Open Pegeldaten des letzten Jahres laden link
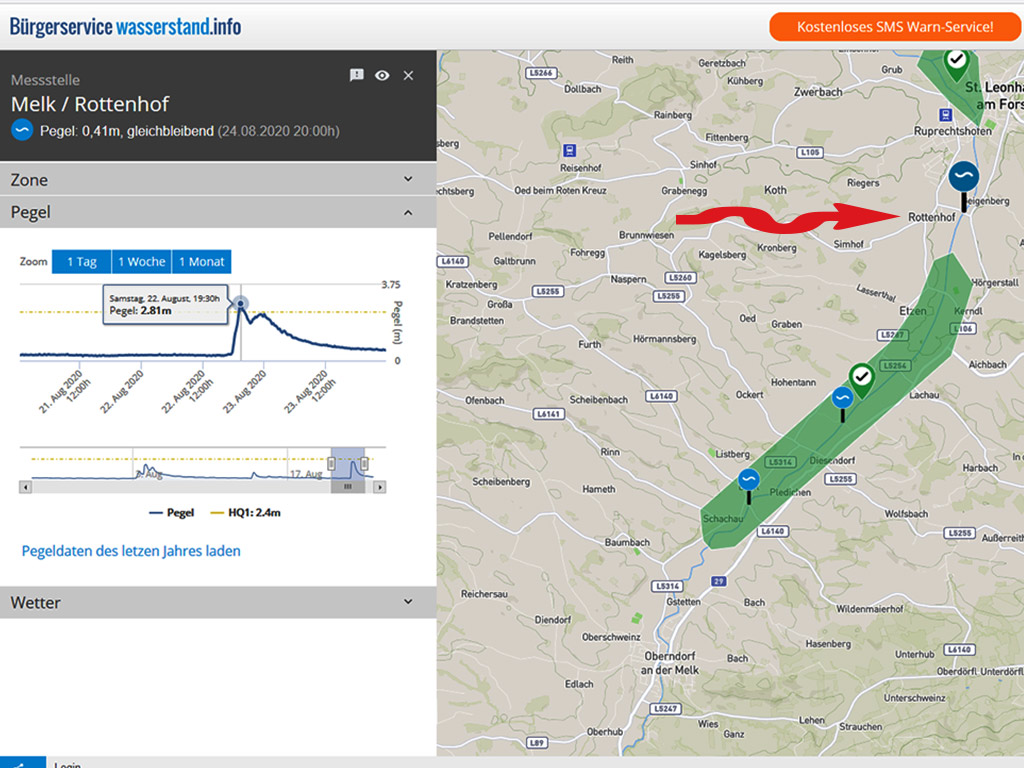This screenshot has height=768, width=1024. click(x=131, y=551)
